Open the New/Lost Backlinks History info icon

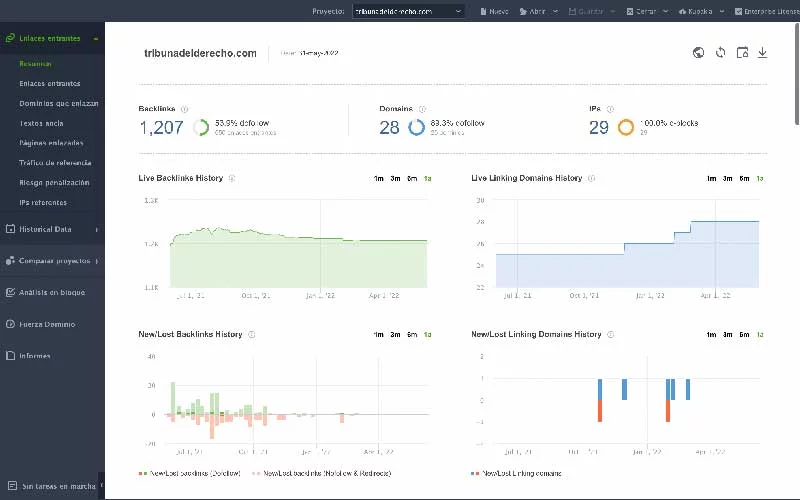[x=252, y=335]
